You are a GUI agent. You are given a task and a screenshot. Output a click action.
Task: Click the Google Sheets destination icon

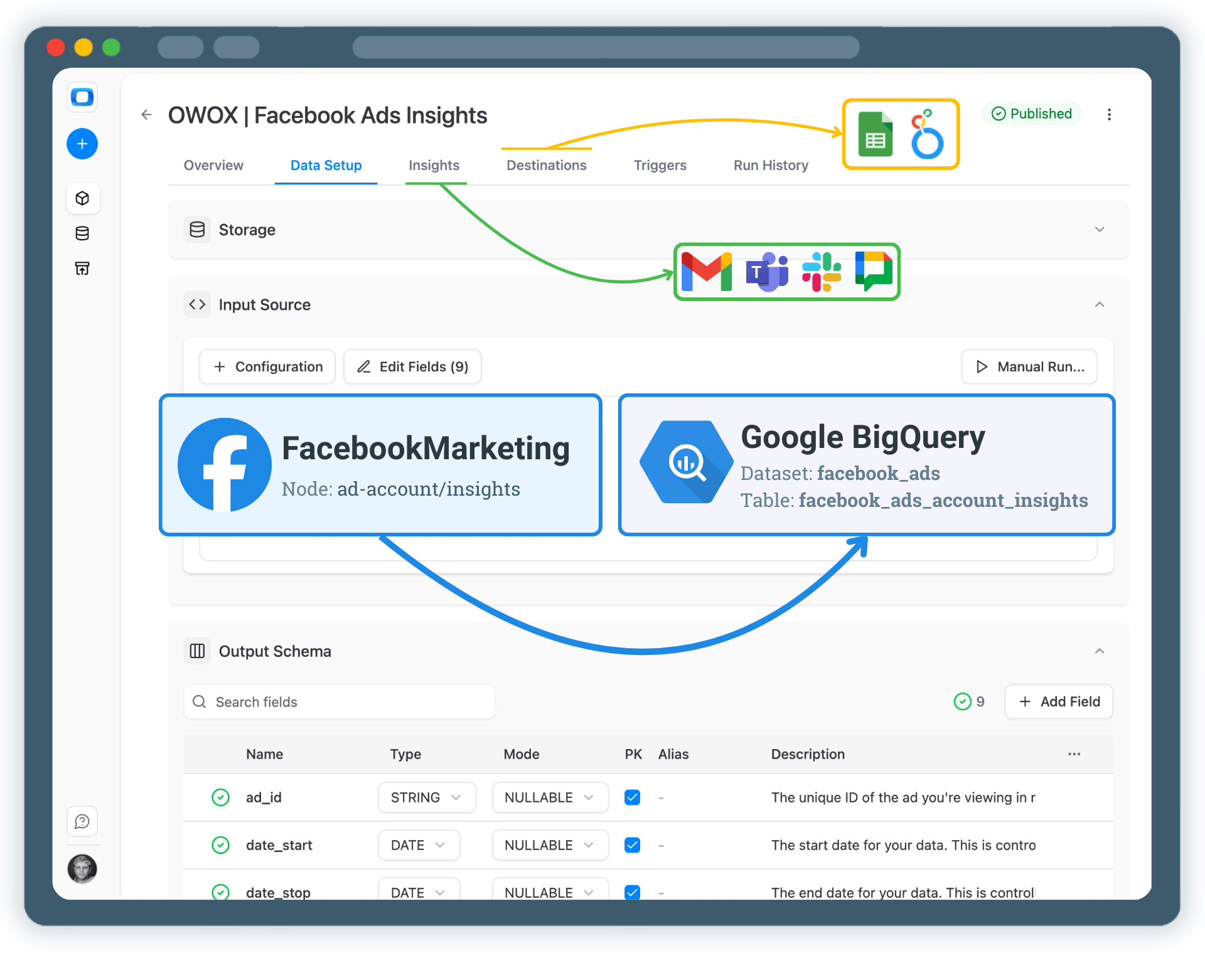tap(875, 134)
